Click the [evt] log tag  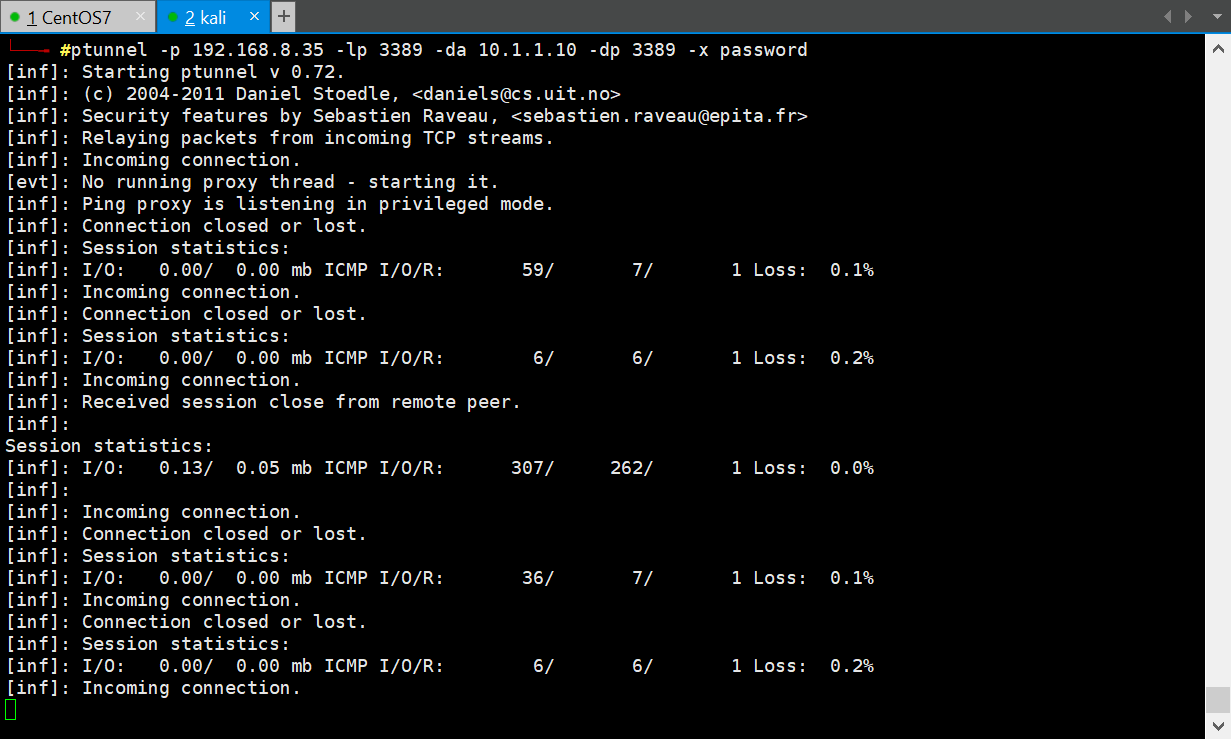(33, 182)
